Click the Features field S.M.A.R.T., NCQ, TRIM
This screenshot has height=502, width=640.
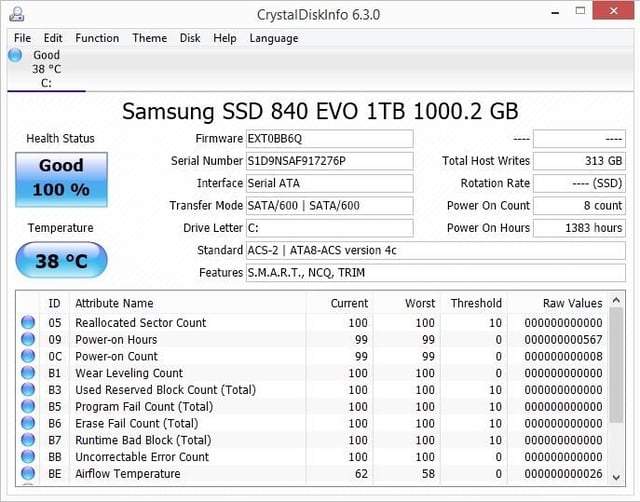click(436, 273)
